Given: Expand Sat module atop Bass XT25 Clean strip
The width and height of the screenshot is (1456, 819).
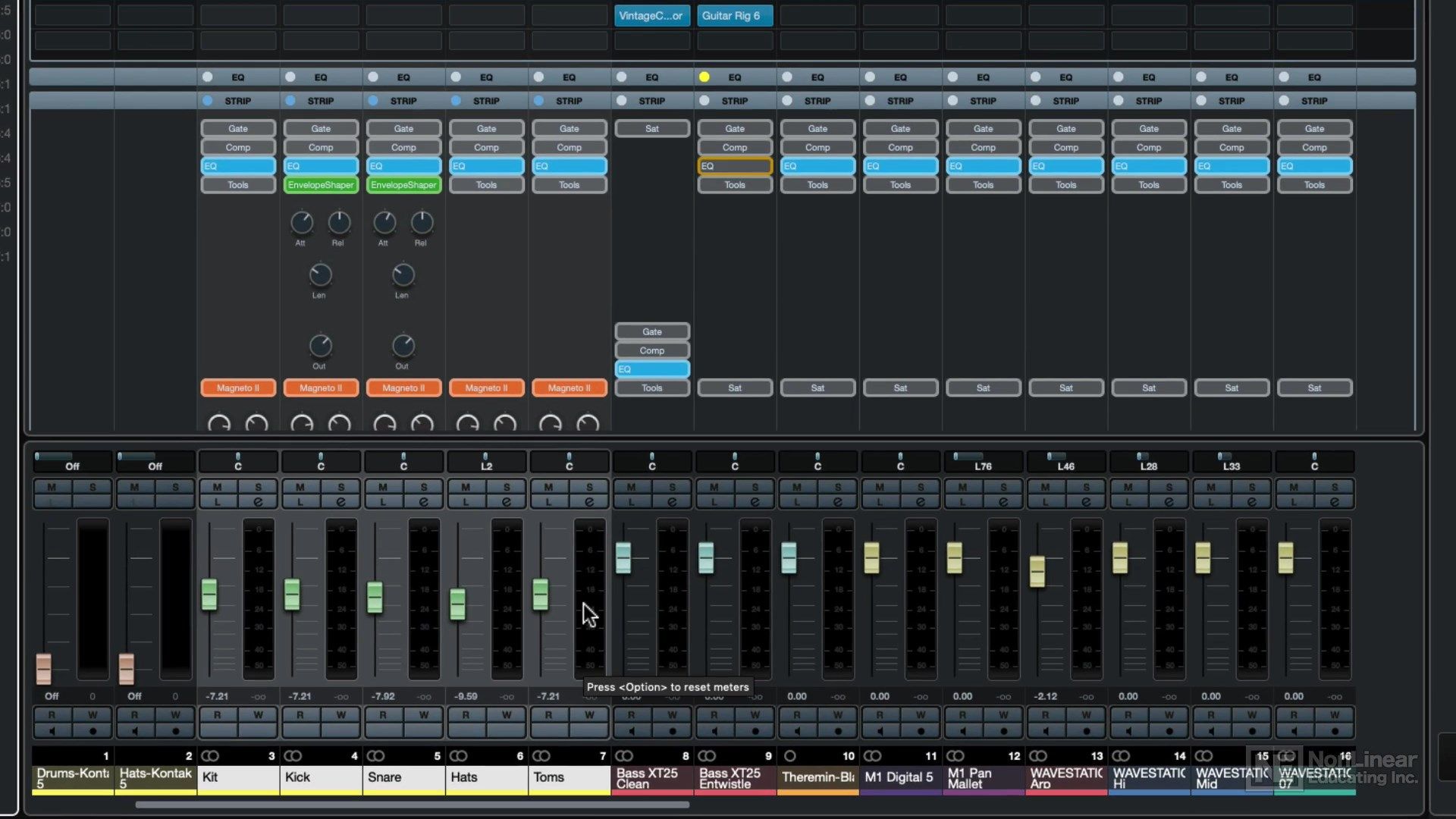Looking at the screenshot, I should [652, 128].
